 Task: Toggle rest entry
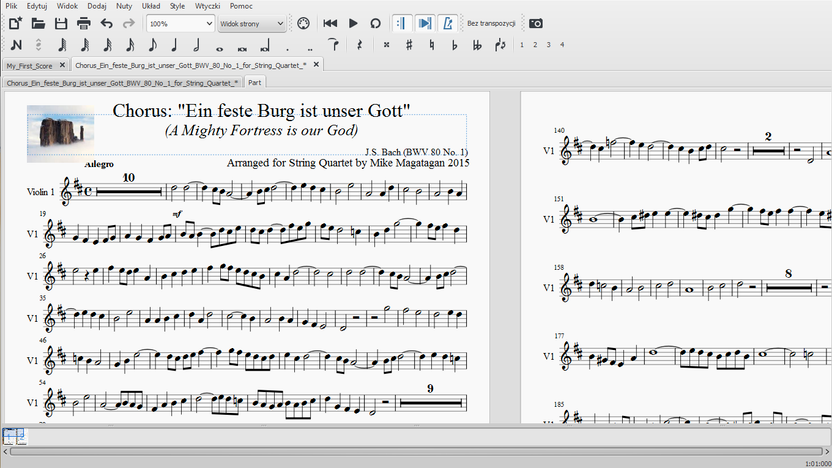coord(359,45)
